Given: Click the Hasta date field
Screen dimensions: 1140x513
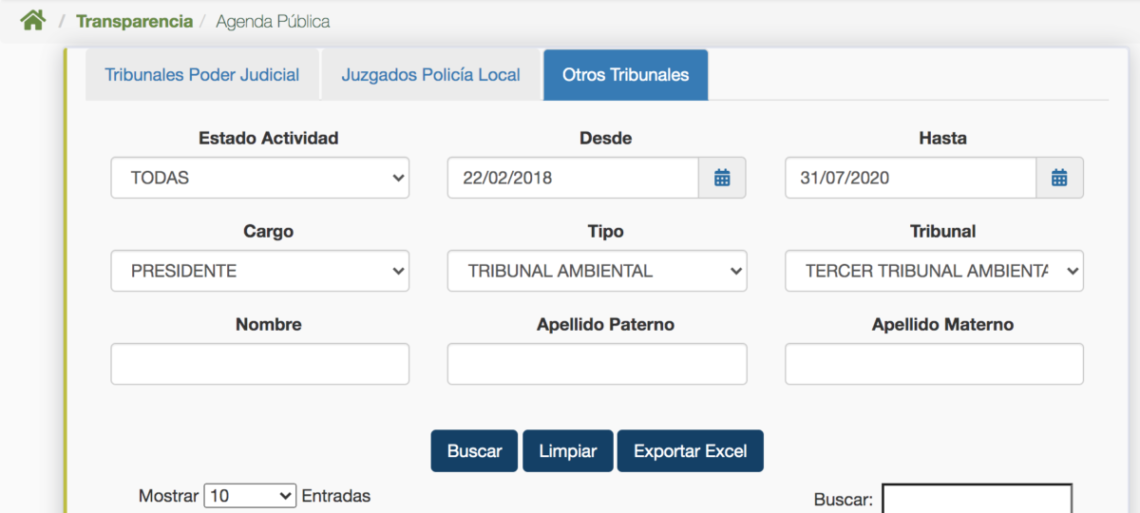Looking at the screenshot, I should (x=910, y=178).
